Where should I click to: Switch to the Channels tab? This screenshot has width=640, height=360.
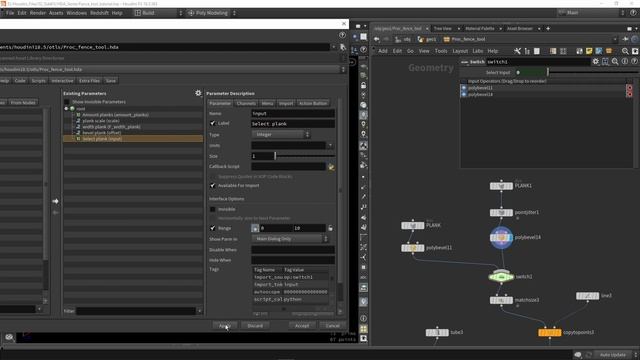tap(246, 103)
